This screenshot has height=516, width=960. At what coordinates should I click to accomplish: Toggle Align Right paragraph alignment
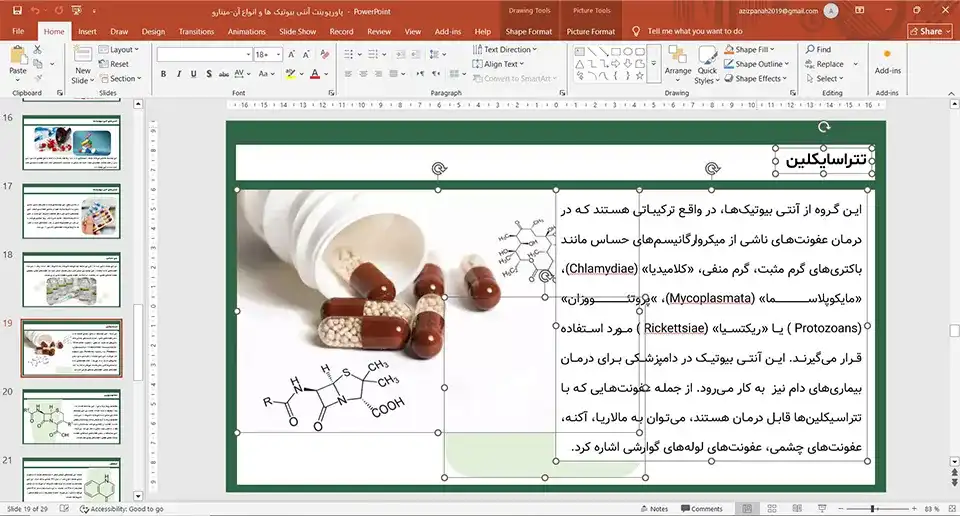[378, 73]
